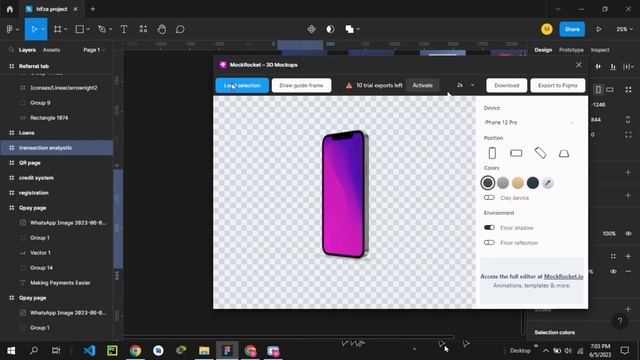Expand the Move tool dropdown arrow
This screenshot has height=360, width=640.
[42, 29]
